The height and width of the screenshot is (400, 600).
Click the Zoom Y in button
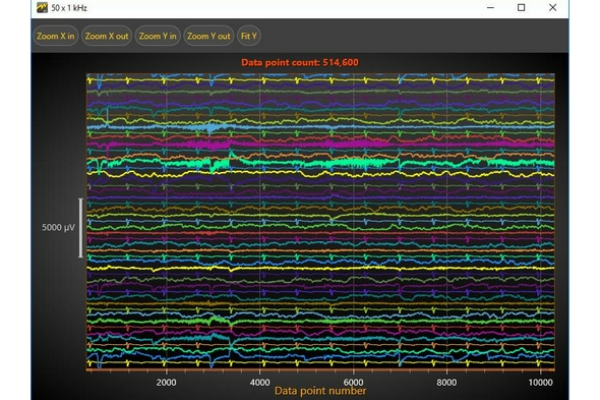pyautogui.click(x=158, y=36)
